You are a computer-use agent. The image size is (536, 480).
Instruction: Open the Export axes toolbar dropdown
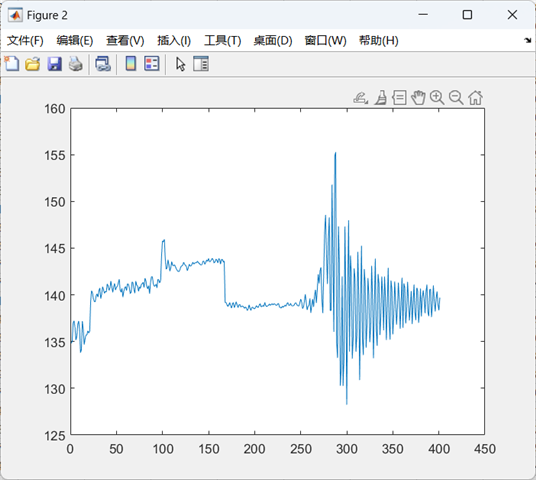[360, 98]
